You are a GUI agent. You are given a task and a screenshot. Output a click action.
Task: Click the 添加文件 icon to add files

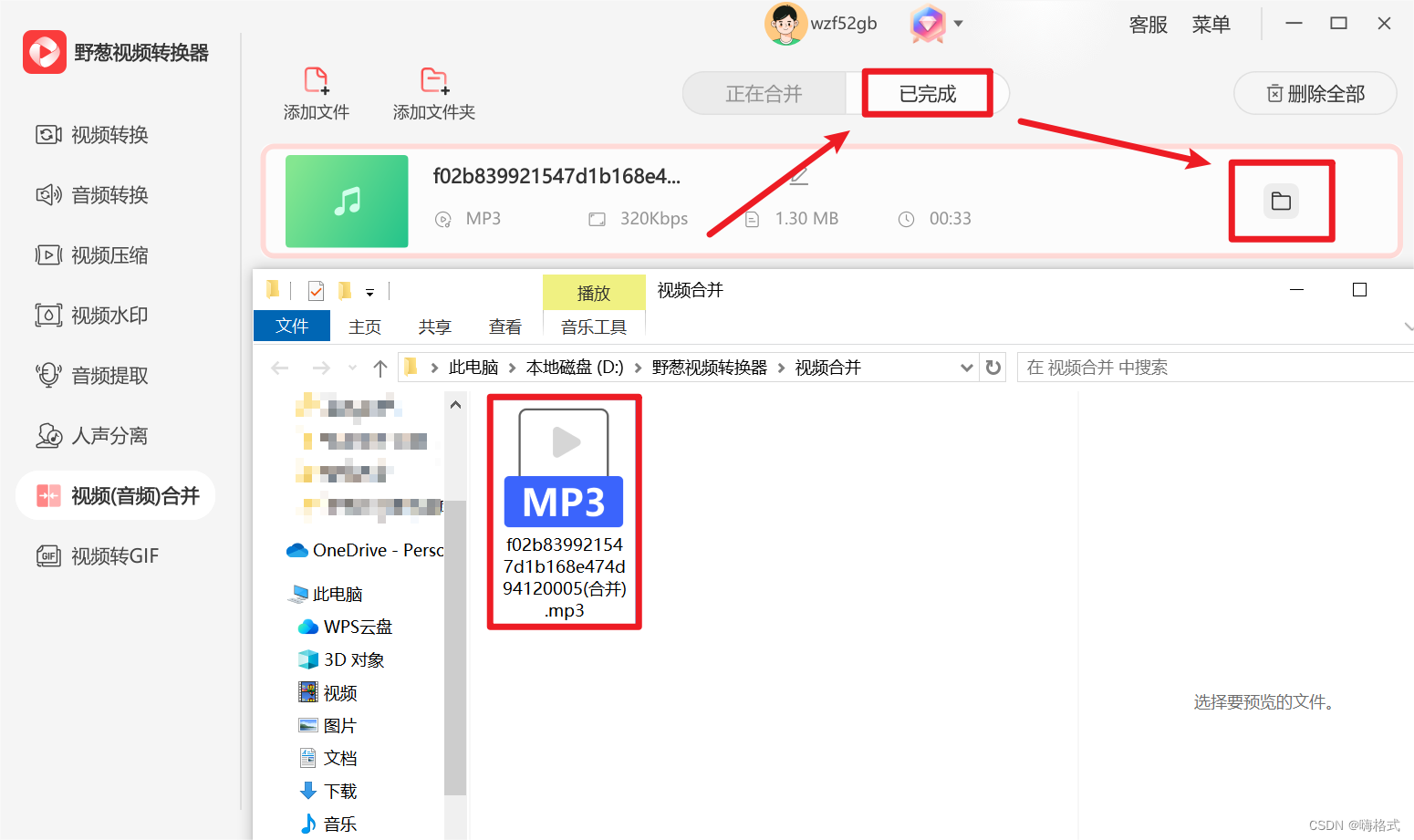pos(315,91)
